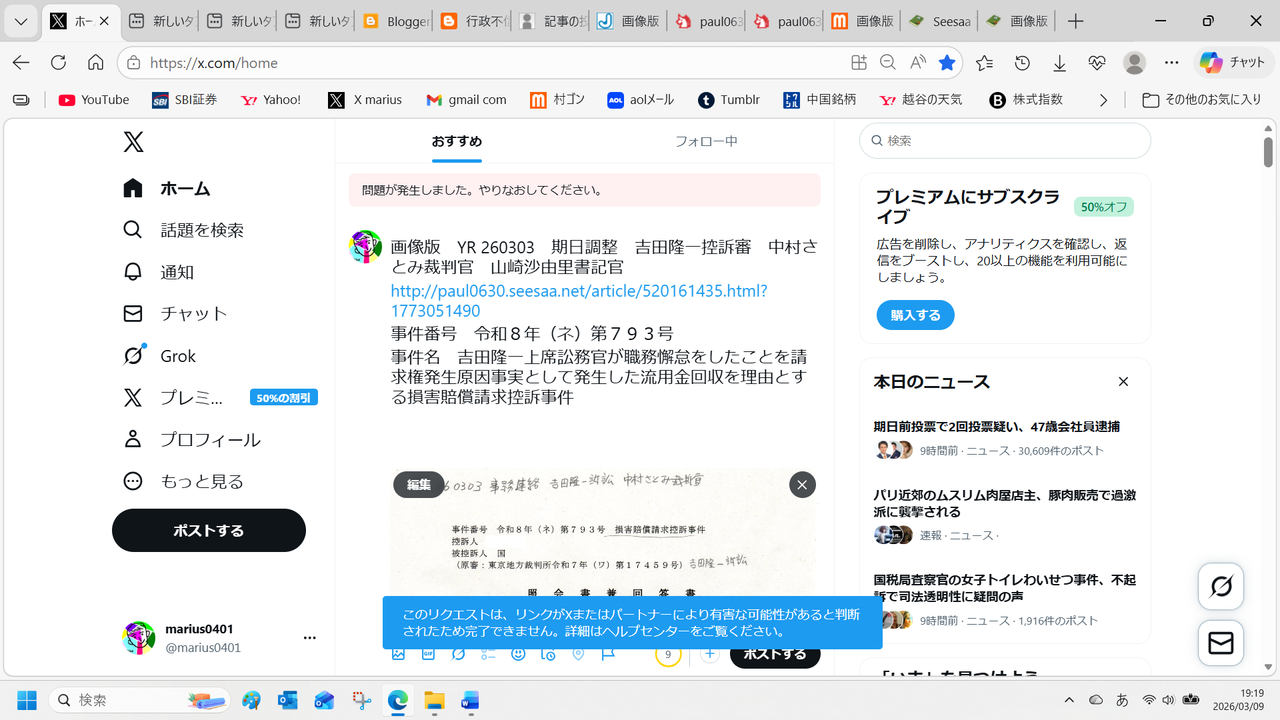Switch to Blogger browser tab
The image size is (1280, 720).
tap(392, 21)
